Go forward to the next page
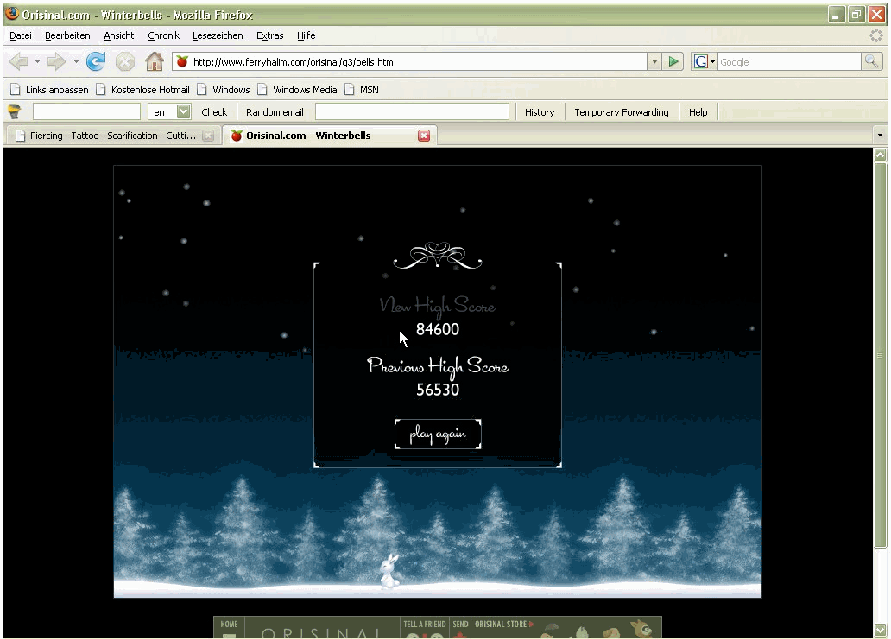The height and width of the screenshot is (639, 891). click(x=56, y=61)
